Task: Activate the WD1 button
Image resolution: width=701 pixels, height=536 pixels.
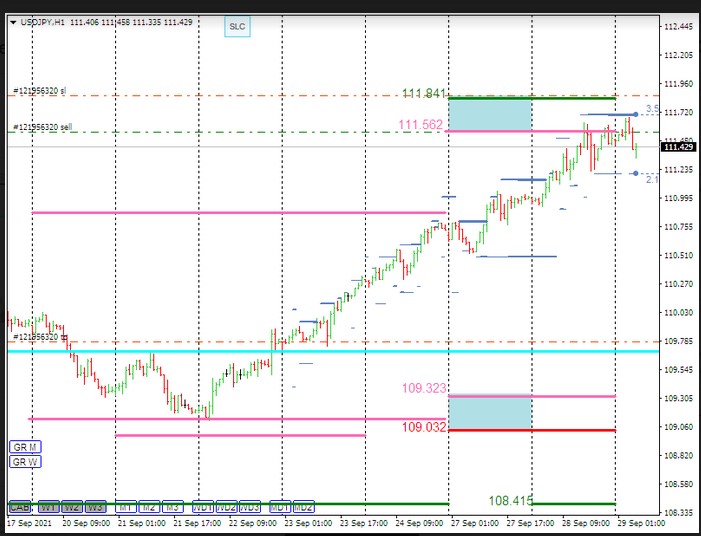Action: point(203,507)
